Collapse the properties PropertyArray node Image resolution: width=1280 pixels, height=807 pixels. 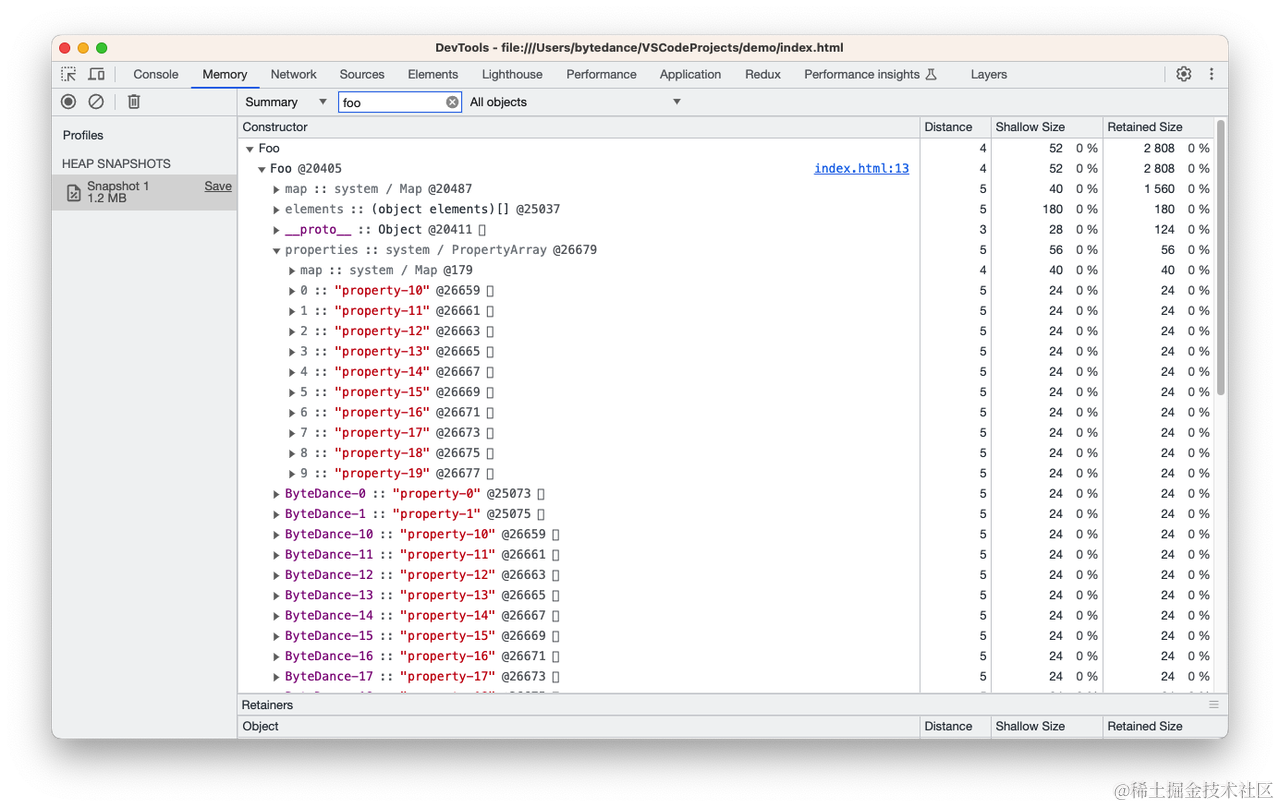[x=277, y=250]
